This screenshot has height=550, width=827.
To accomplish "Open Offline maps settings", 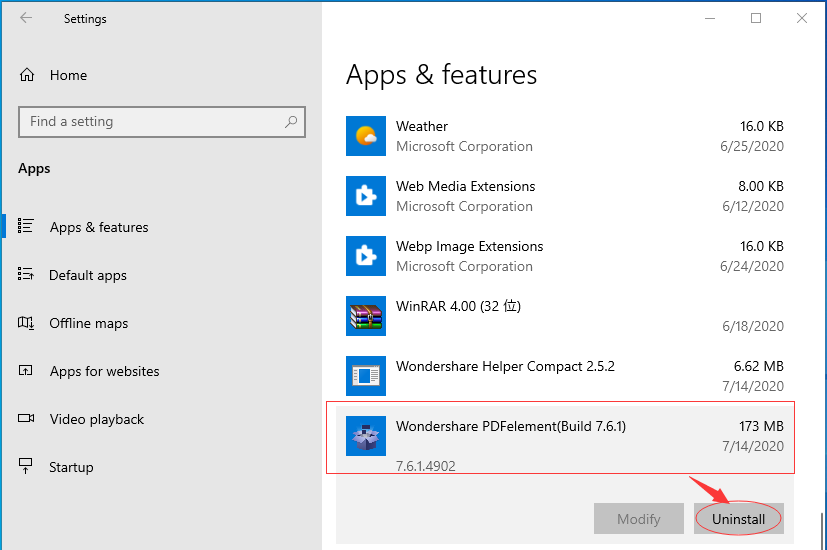I will pyautogui.click(x=89, y=323).
